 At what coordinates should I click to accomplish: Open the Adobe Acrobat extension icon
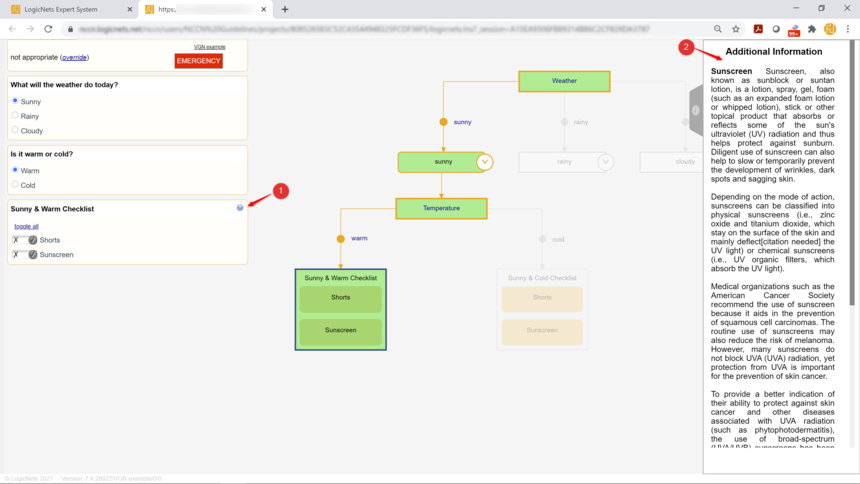pos(758,29)
